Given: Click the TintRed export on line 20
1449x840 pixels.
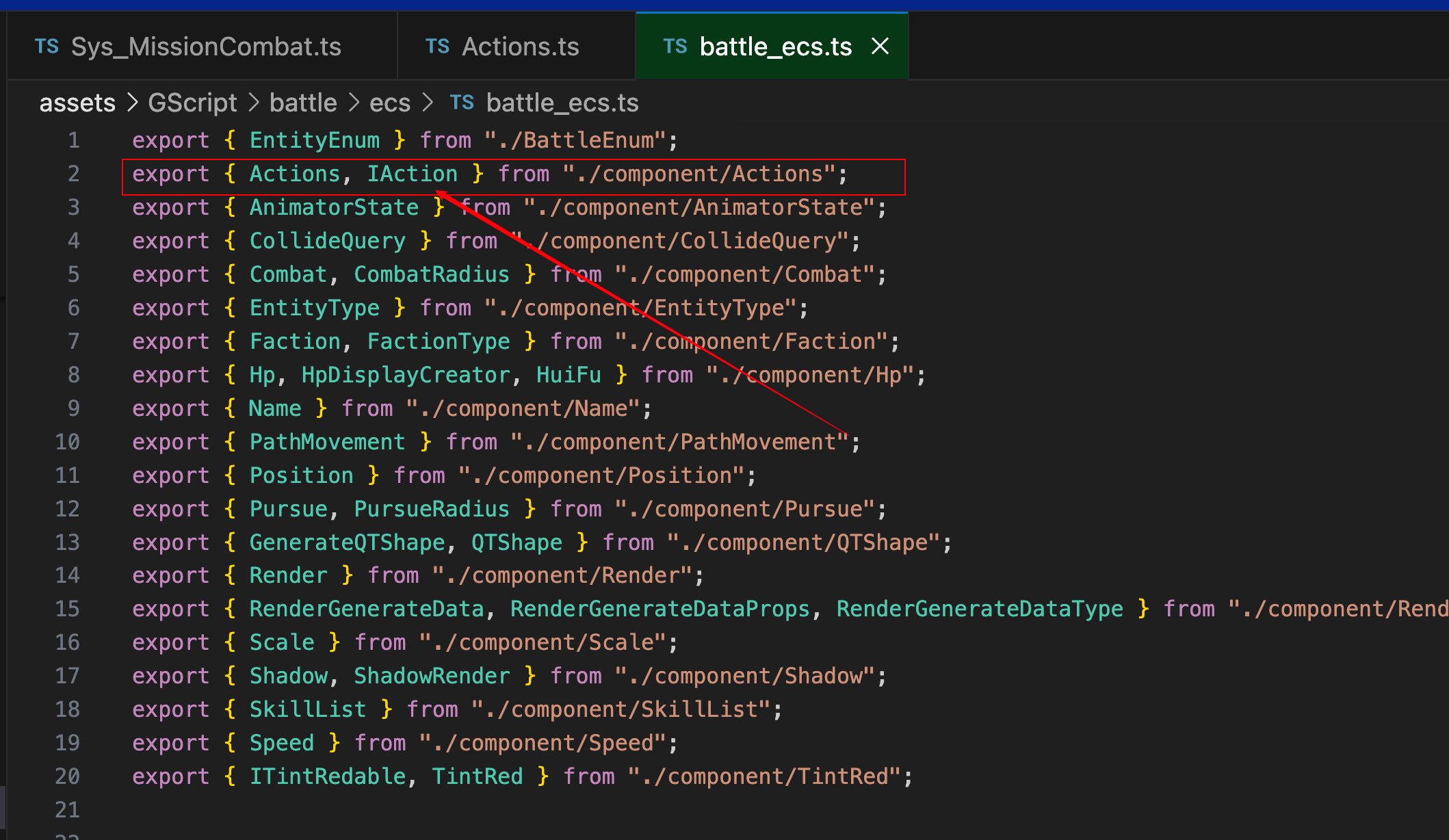Looking at the screenshot, I should point(477,776).
